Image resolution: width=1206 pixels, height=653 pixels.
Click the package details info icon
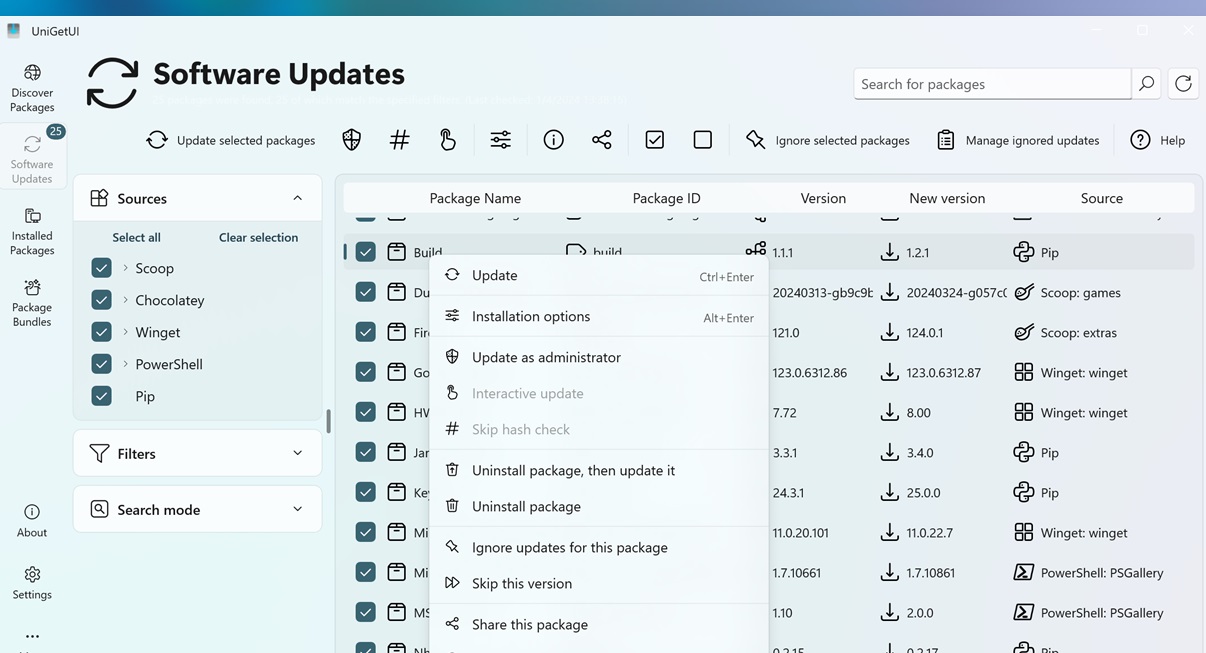coord(553,139)
